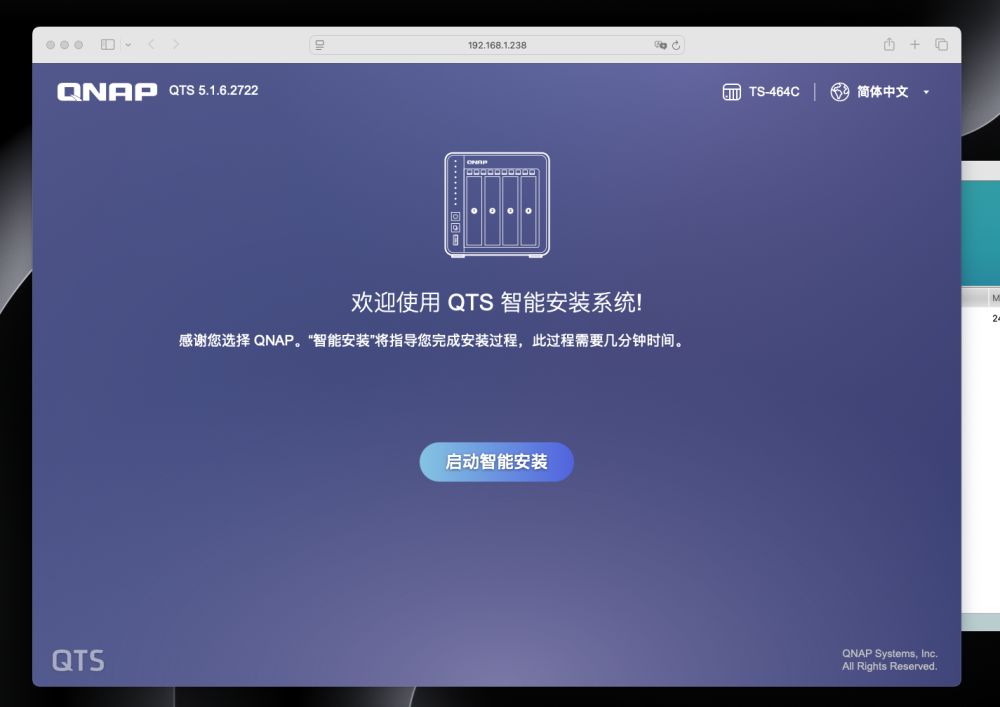Go back with Safari's back arrow
This screenshot has width=1000, height=707.
pyautogui.click(x=152, y=44)
